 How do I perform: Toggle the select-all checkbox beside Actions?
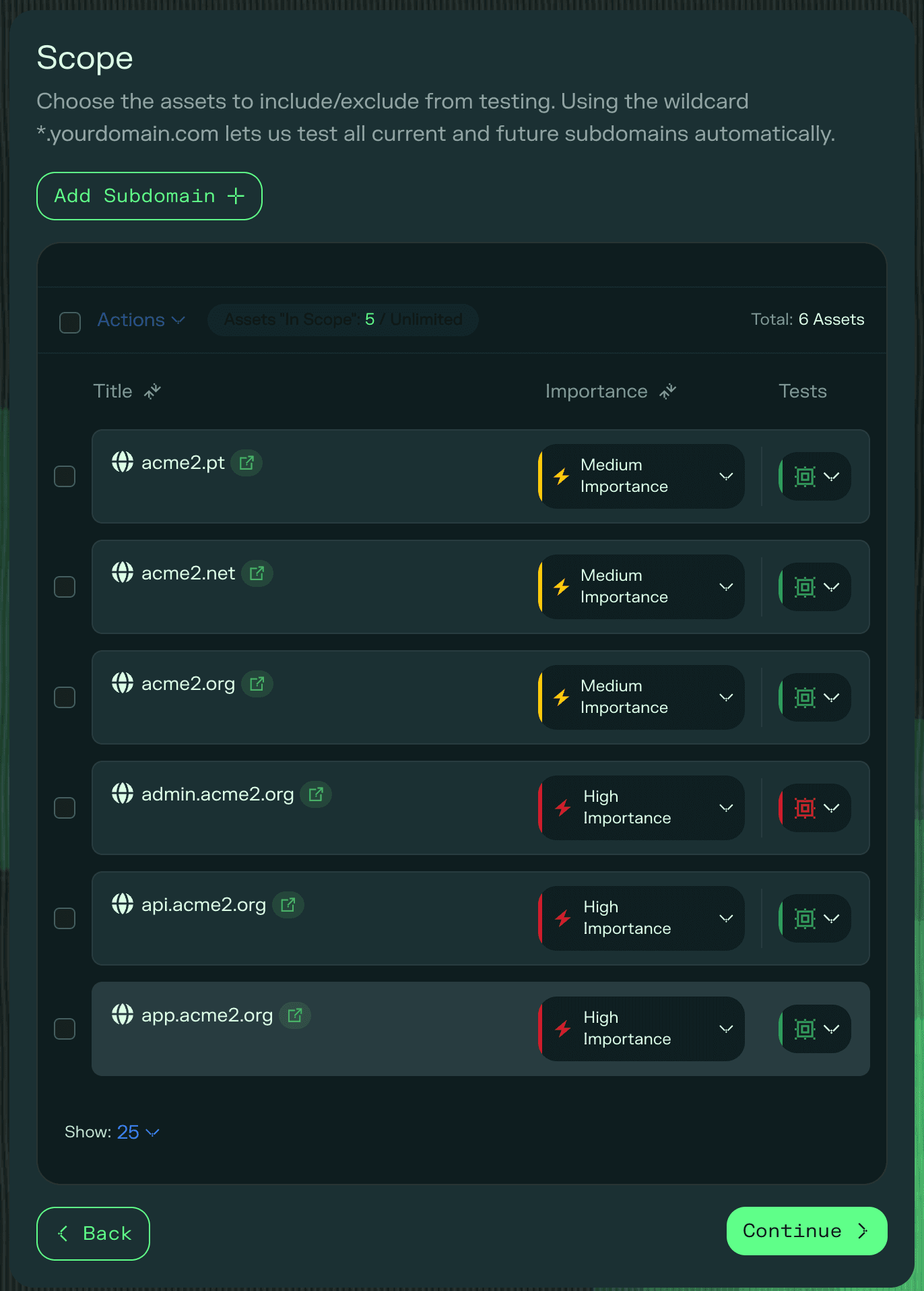70,323
